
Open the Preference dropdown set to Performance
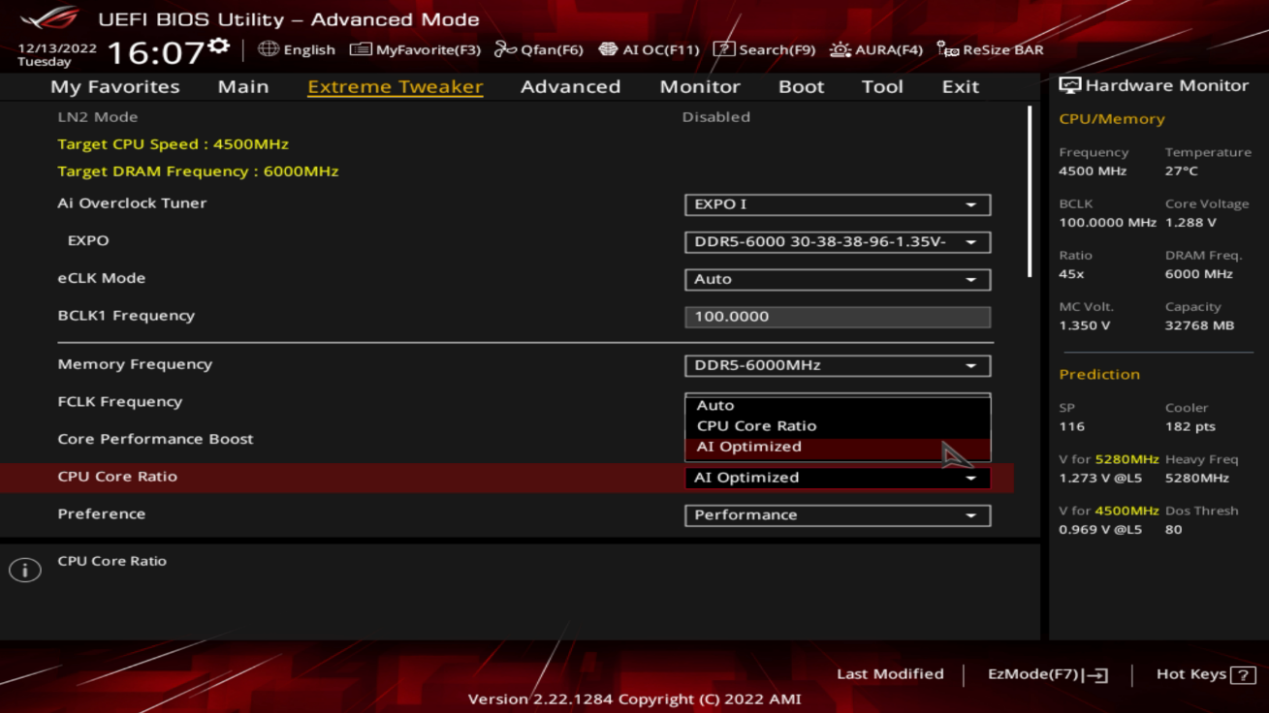(x=837, y=515)
